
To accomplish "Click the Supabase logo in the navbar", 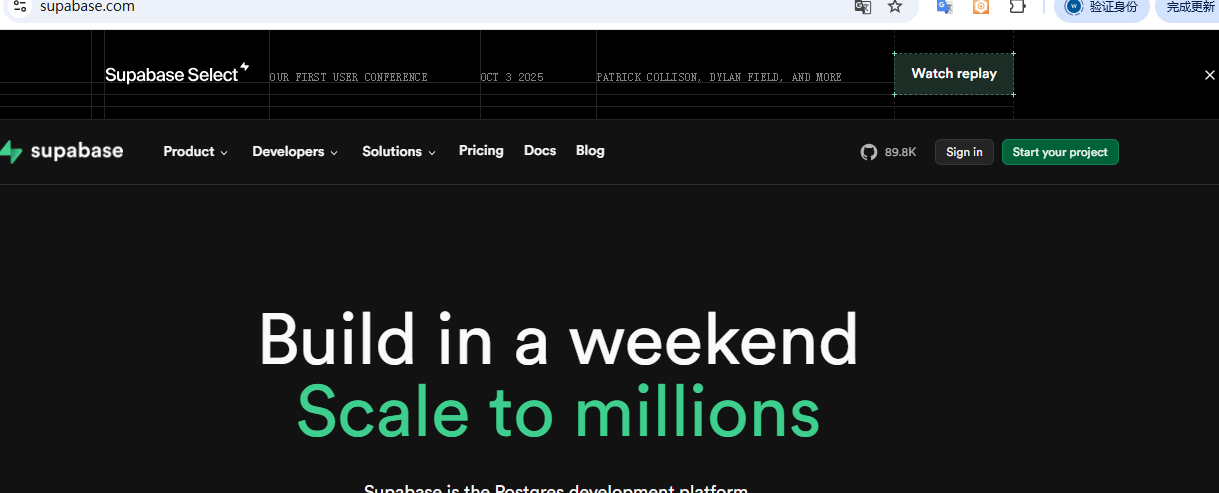I will point(62,152).
